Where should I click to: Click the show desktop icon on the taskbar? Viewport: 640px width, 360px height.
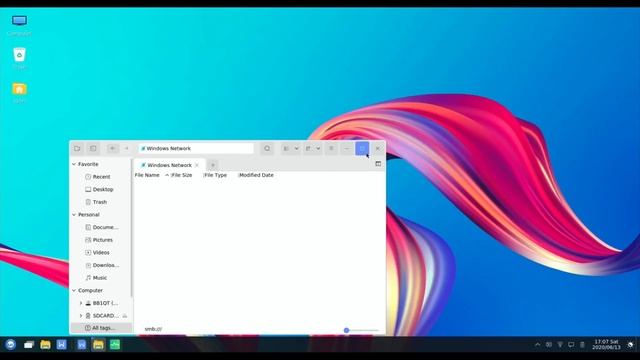(x=29, y=345)
